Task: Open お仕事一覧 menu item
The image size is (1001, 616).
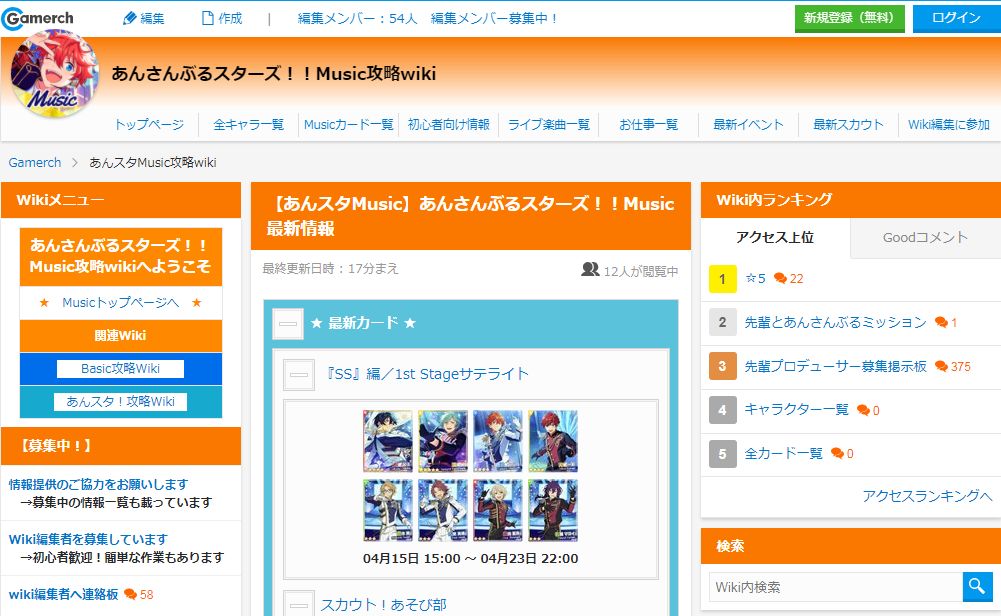Action: tap(649, 124)
